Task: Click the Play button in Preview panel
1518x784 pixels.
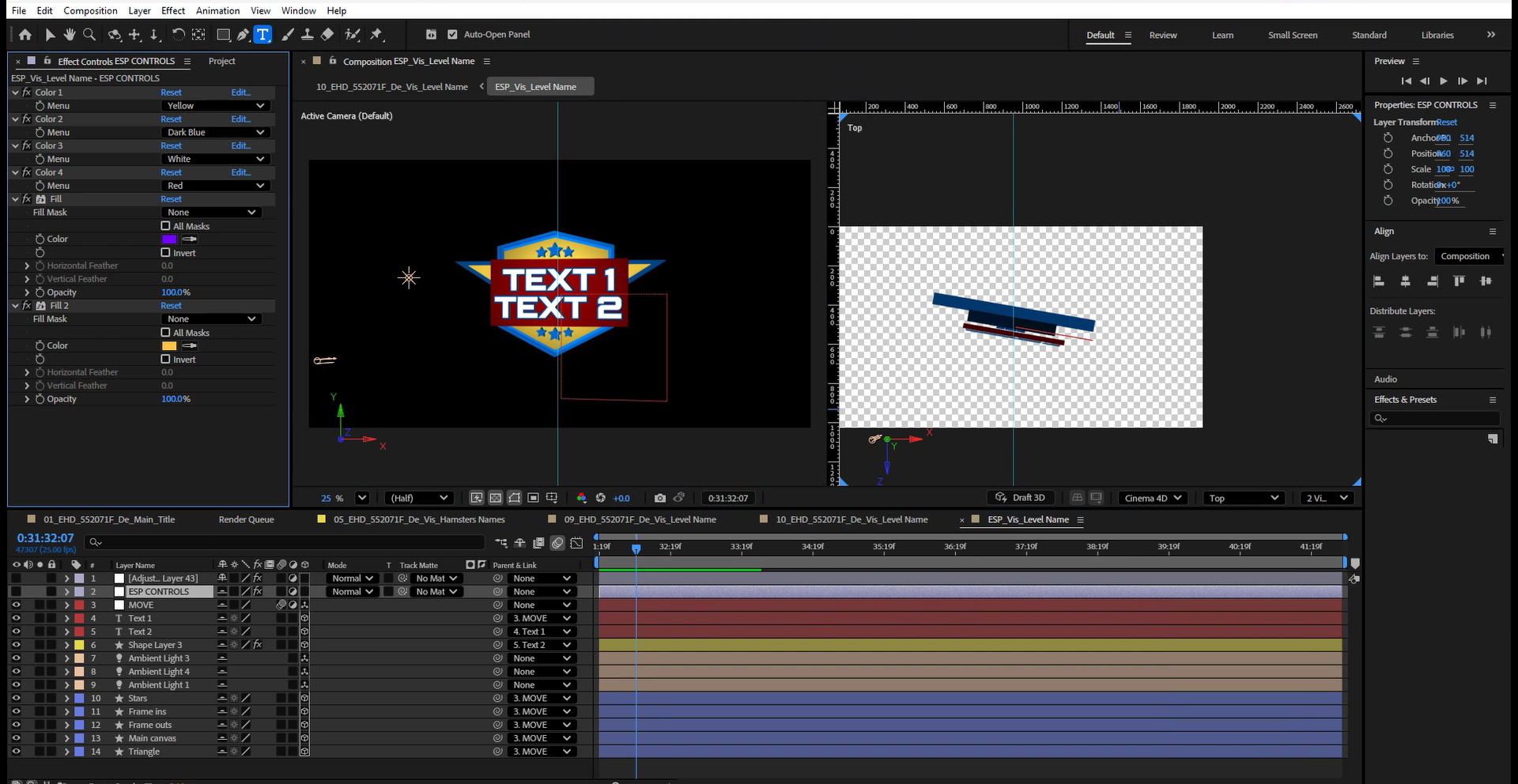Action: click(1444, 81)
